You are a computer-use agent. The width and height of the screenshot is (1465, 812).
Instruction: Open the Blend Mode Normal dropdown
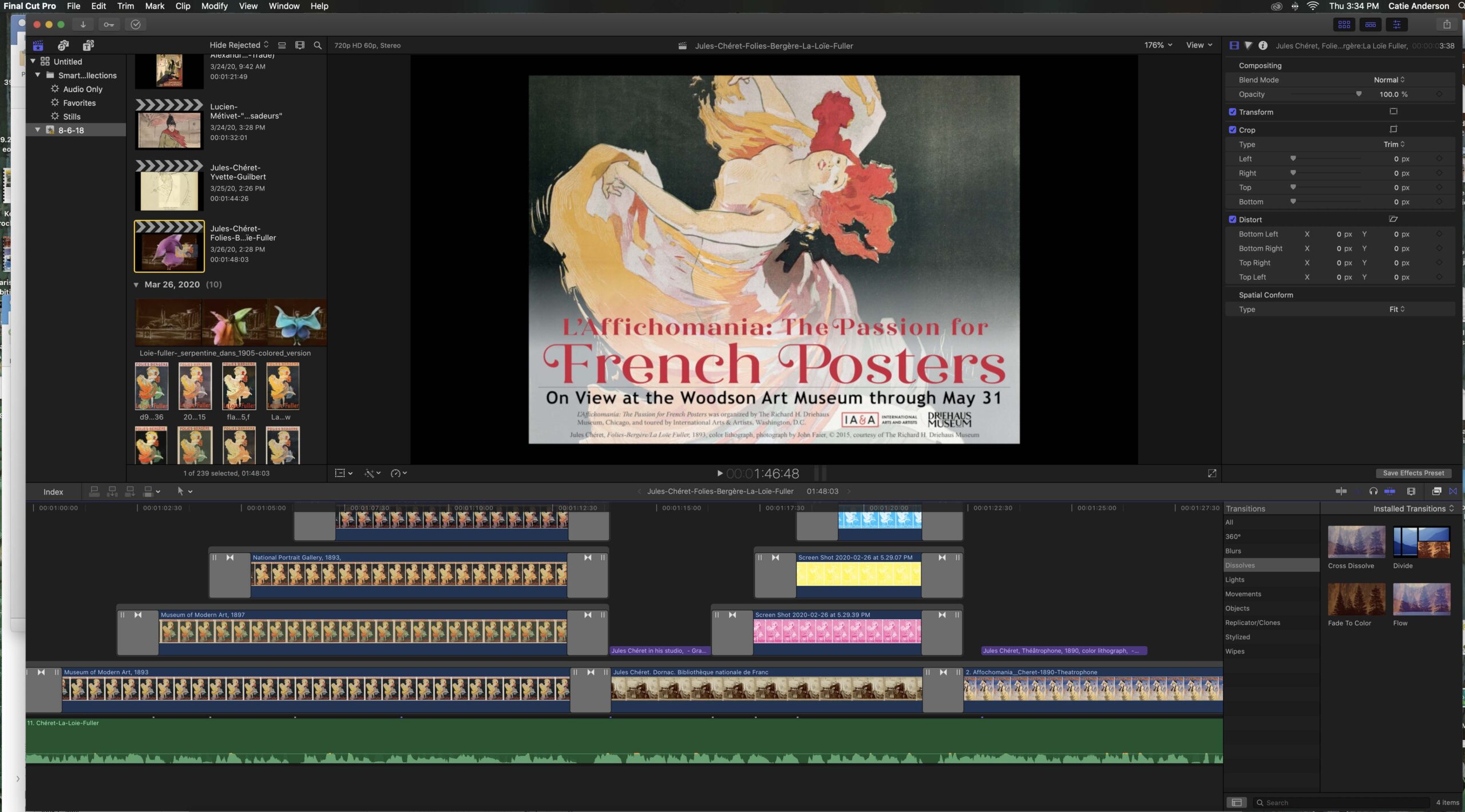click(1389, 80)
